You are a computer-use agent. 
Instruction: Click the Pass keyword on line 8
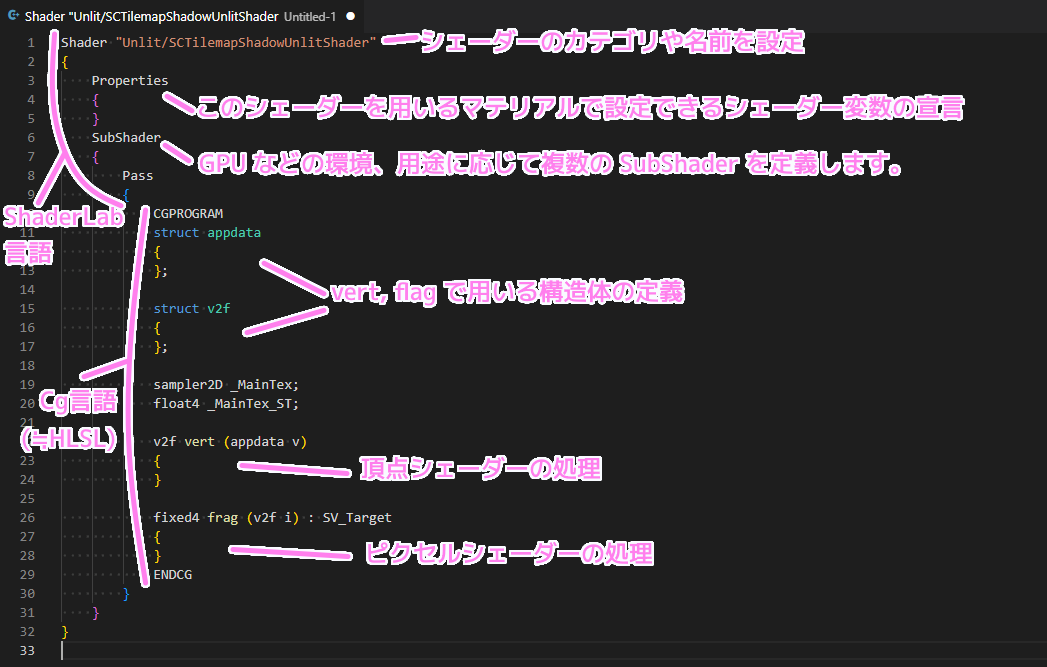(137, 175)
